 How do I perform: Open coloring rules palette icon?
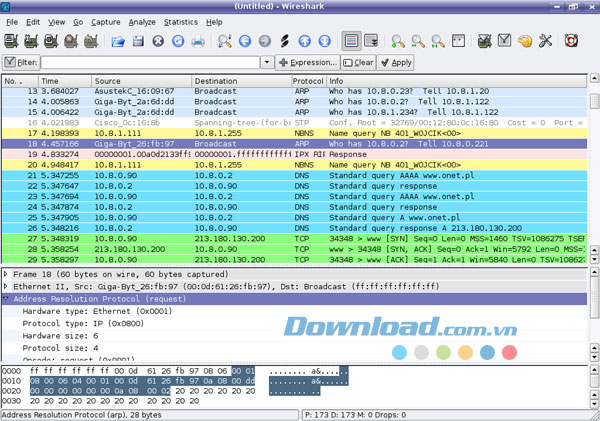point(525,41)
